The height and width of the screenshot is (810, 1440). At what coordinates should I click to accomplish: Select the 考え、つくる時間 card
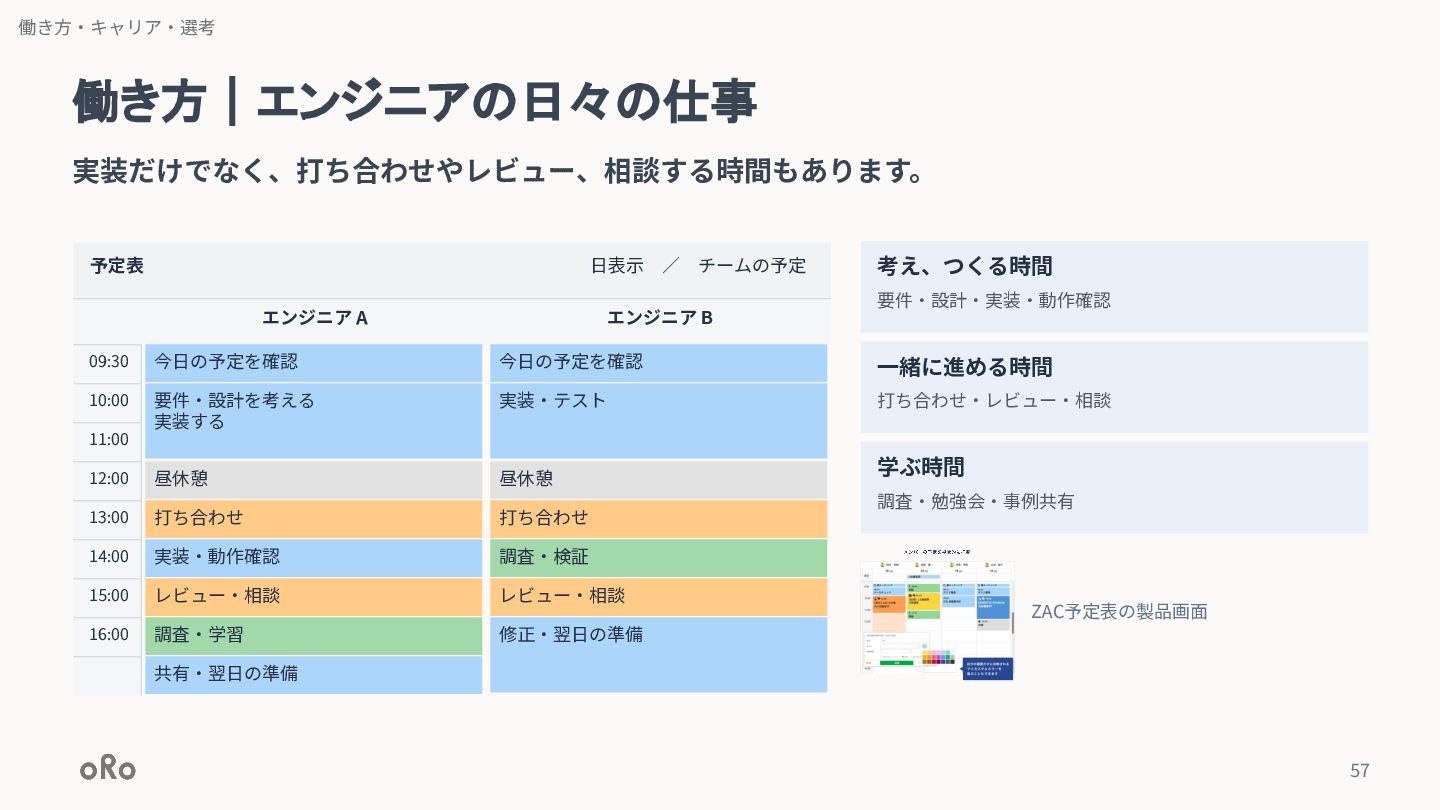point(1114,286)
